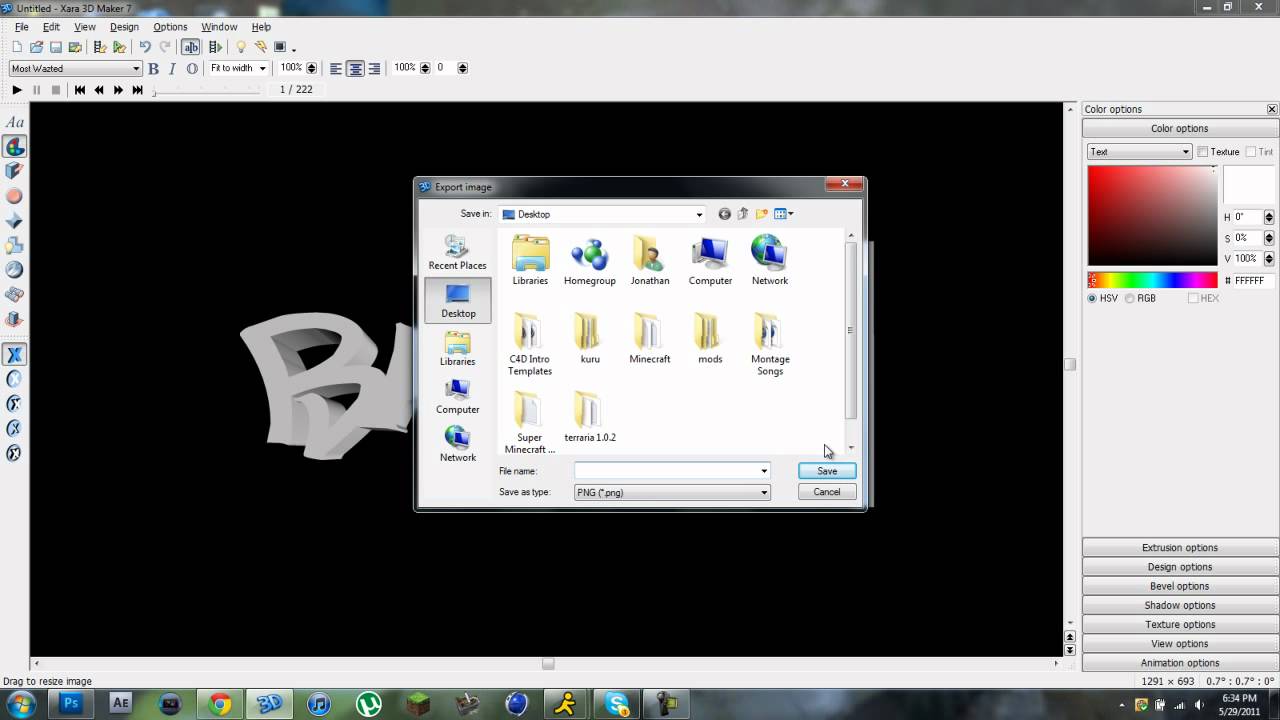Open the File menu
The width and height of the screenshot is (1280, 720).
point(21,27)
